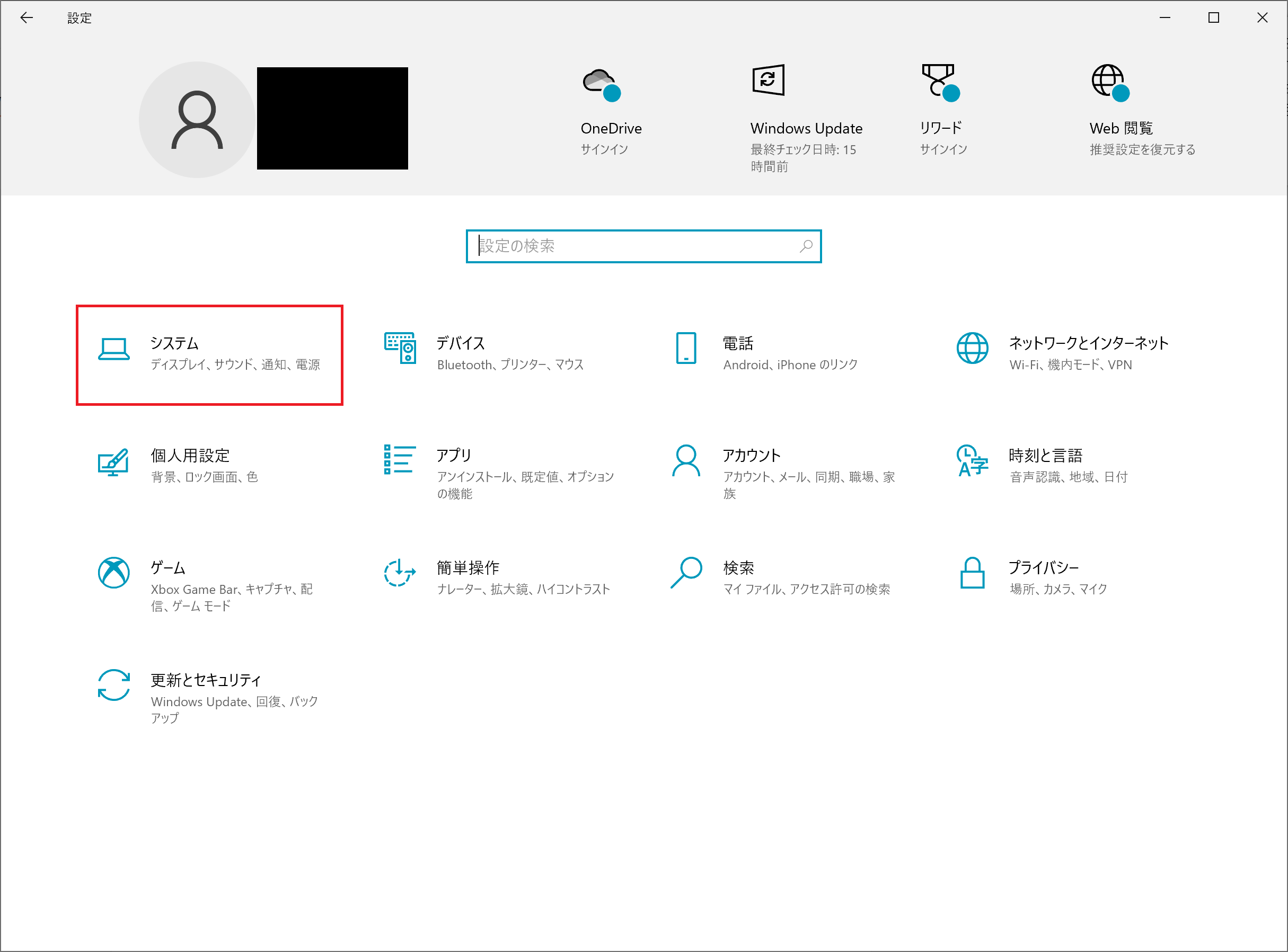Click the アカウント person icon
The image size is (1288, 952).
tap(686, 460)
